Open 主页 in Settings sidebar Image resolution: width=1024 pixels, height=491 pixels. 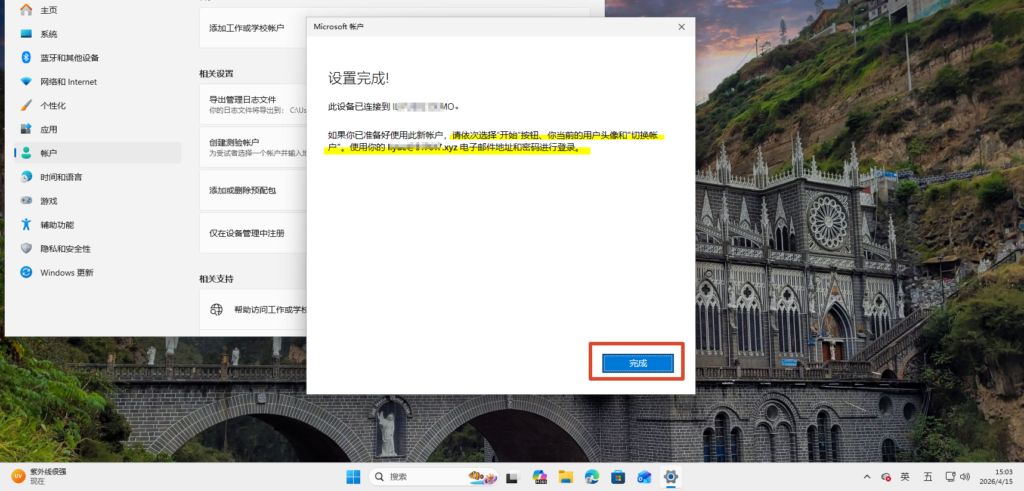pyautogui.click(x=48, y=10)
